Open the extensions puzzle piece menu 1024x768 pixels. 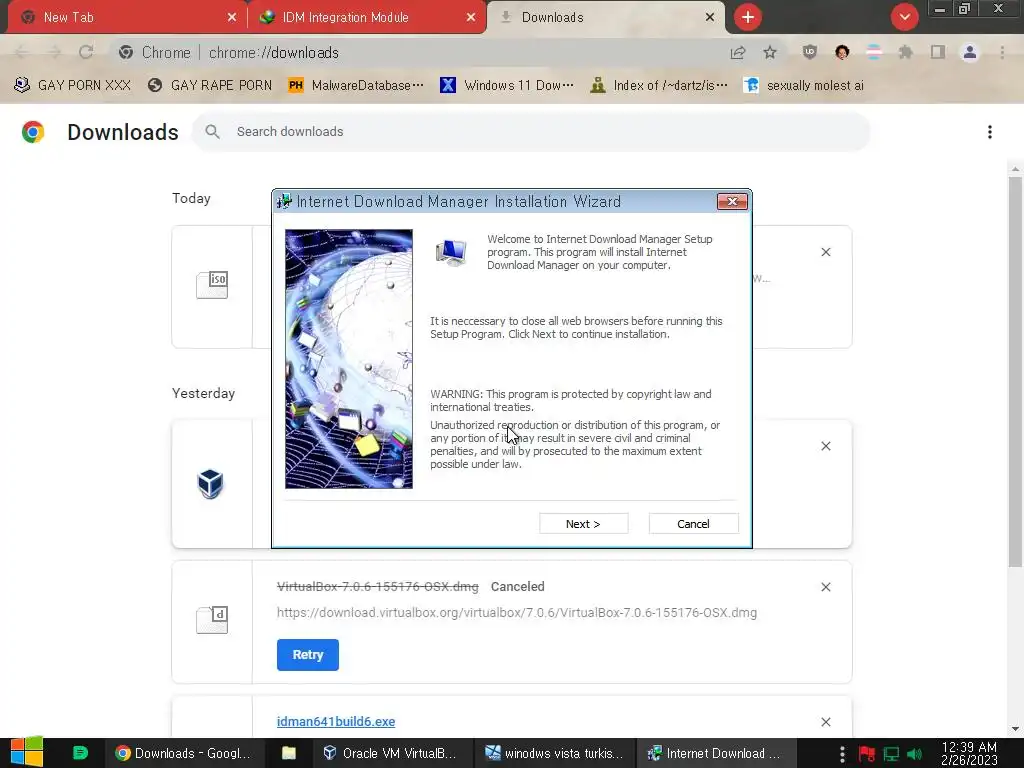[x=905, y=52]
